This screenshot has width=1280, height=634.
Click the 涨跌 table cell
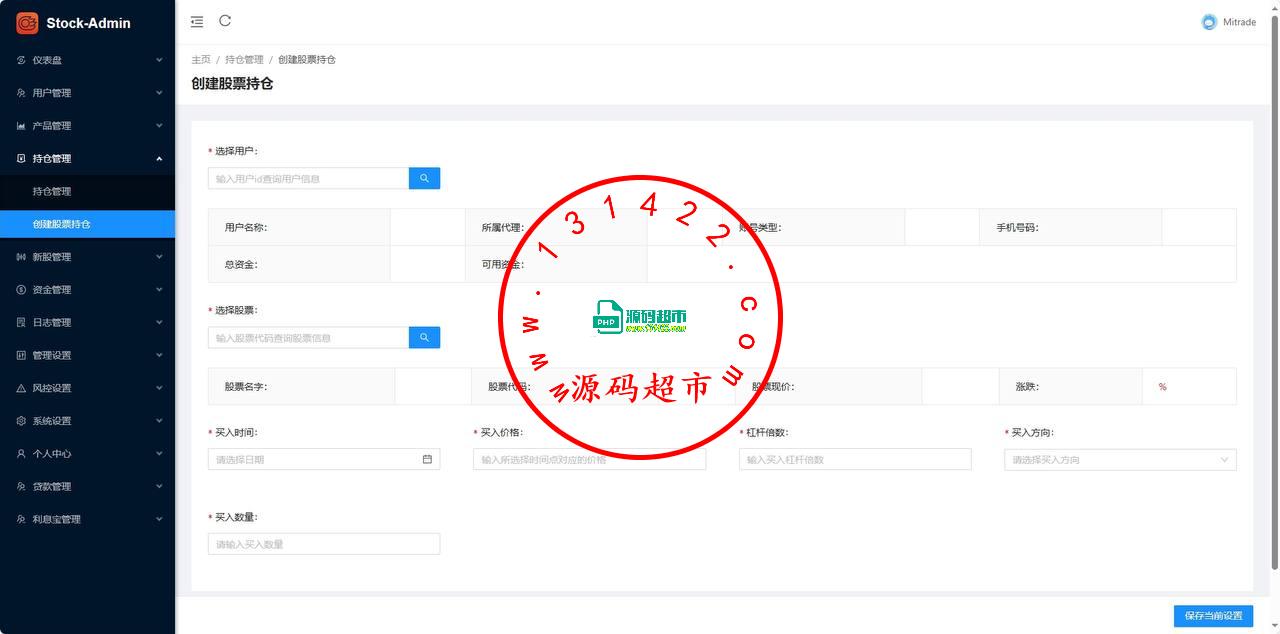1071,386
